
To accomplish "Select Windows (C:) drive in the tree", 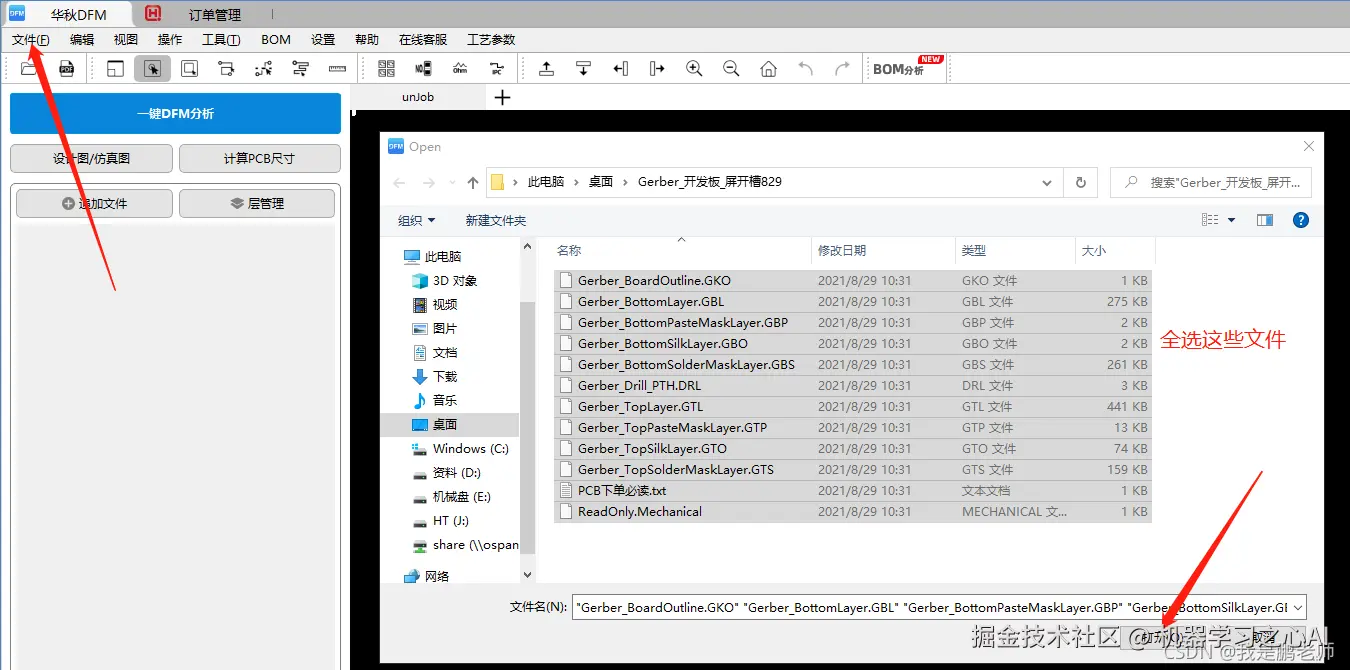I will (470, 448).
